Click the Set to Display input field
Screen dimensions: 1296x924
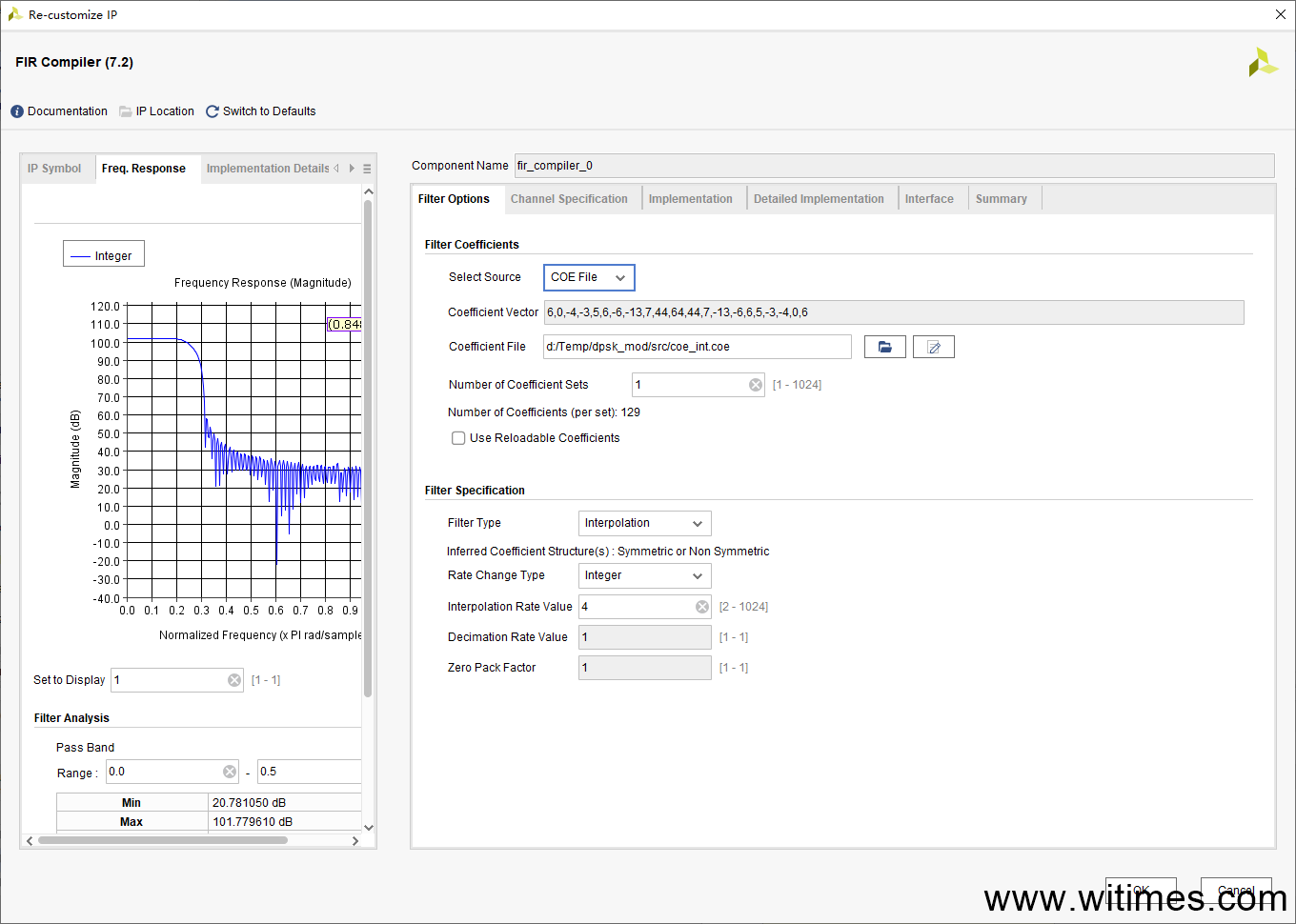[177, 680]
